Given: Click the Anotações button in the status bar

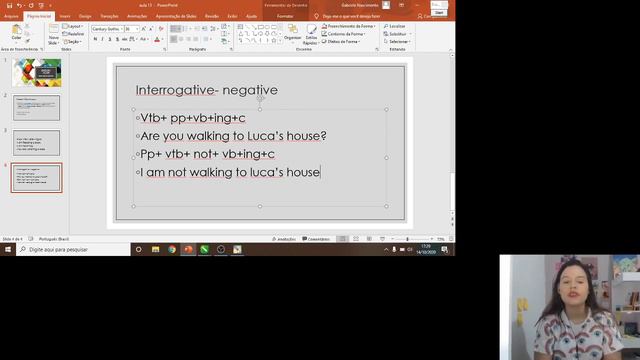Looking at the screenshot, I should pos(284,239).
